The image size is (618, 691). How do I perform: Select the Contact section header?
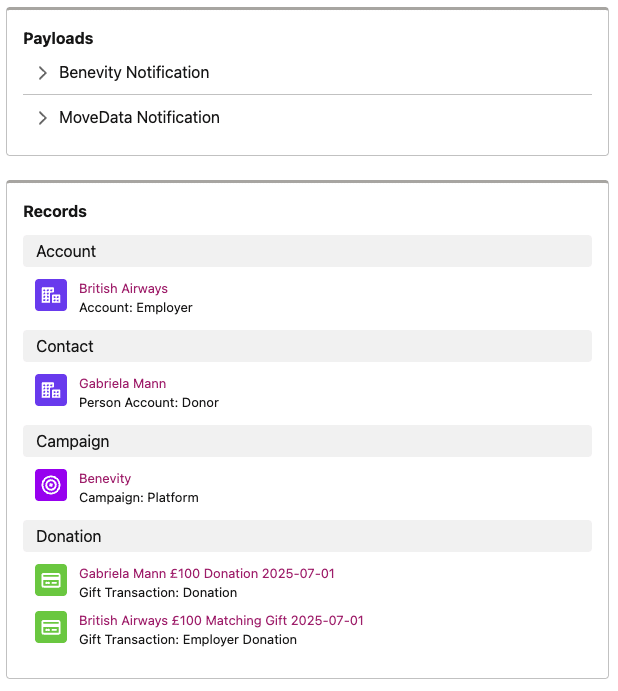(x=307, y=346)
